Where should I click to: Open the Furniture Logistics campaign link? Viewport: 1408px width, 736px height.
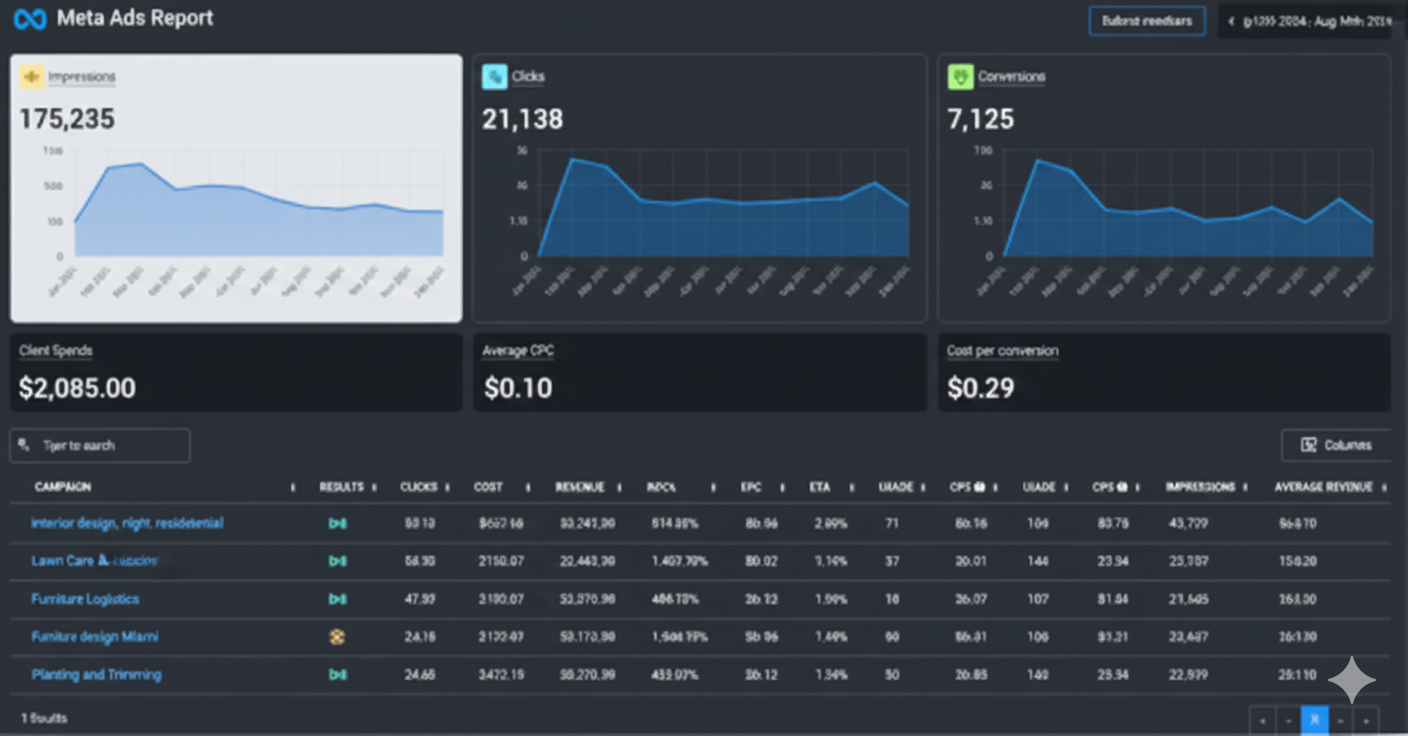pyautogui.click(x=85, y=599)
